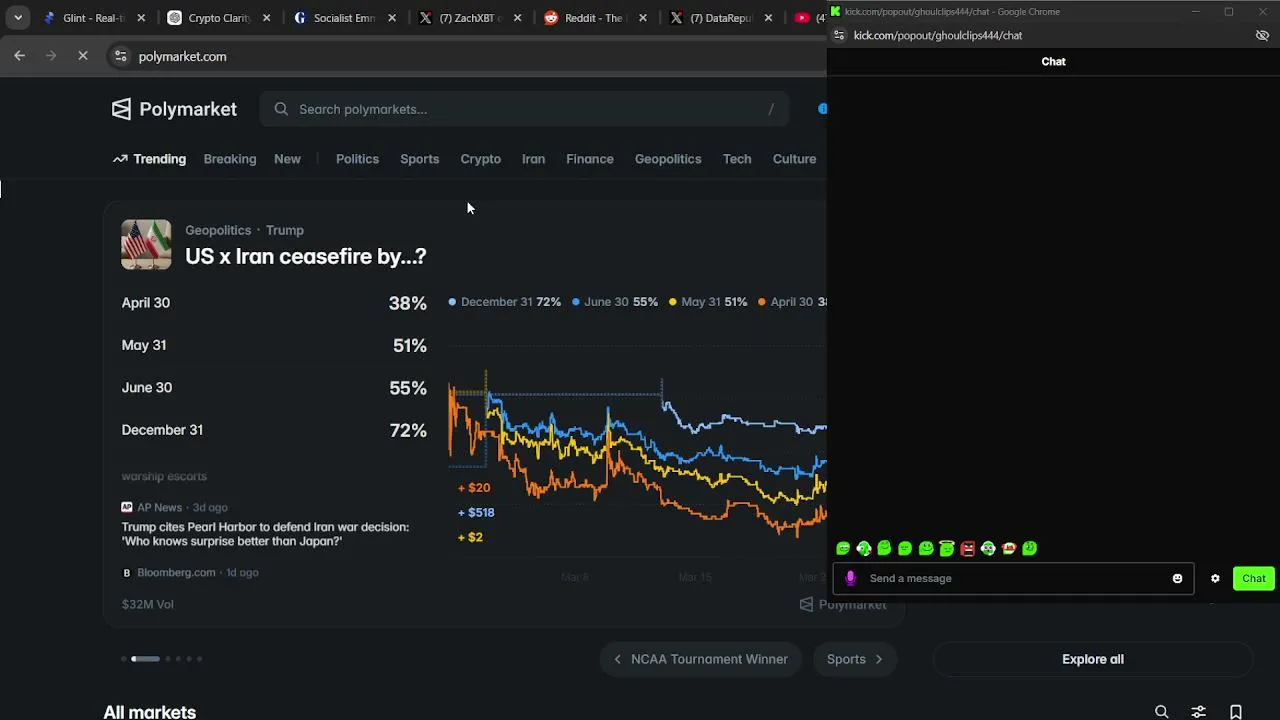Close the Reddit browser tab
Screen dimensions: 1280x720
click(x=643, y=18)
